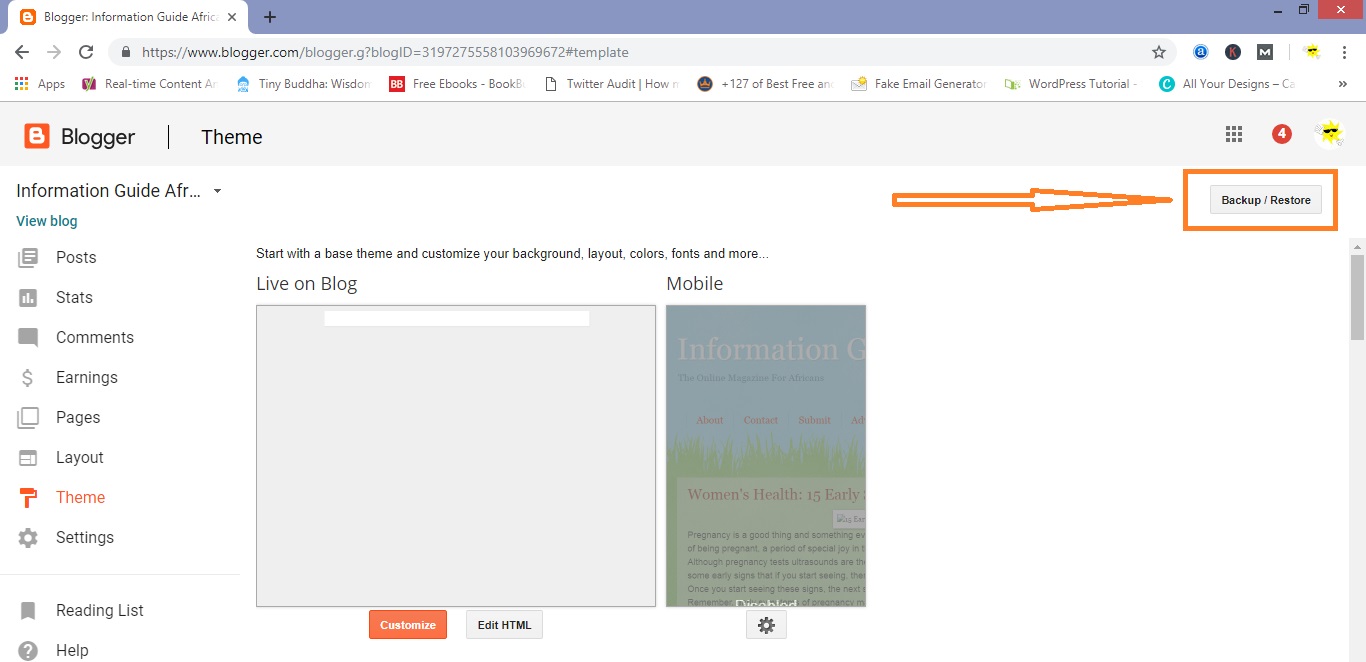Screen dimensions: 1366x662
Task: Open the Posts section
Action: 76,258
